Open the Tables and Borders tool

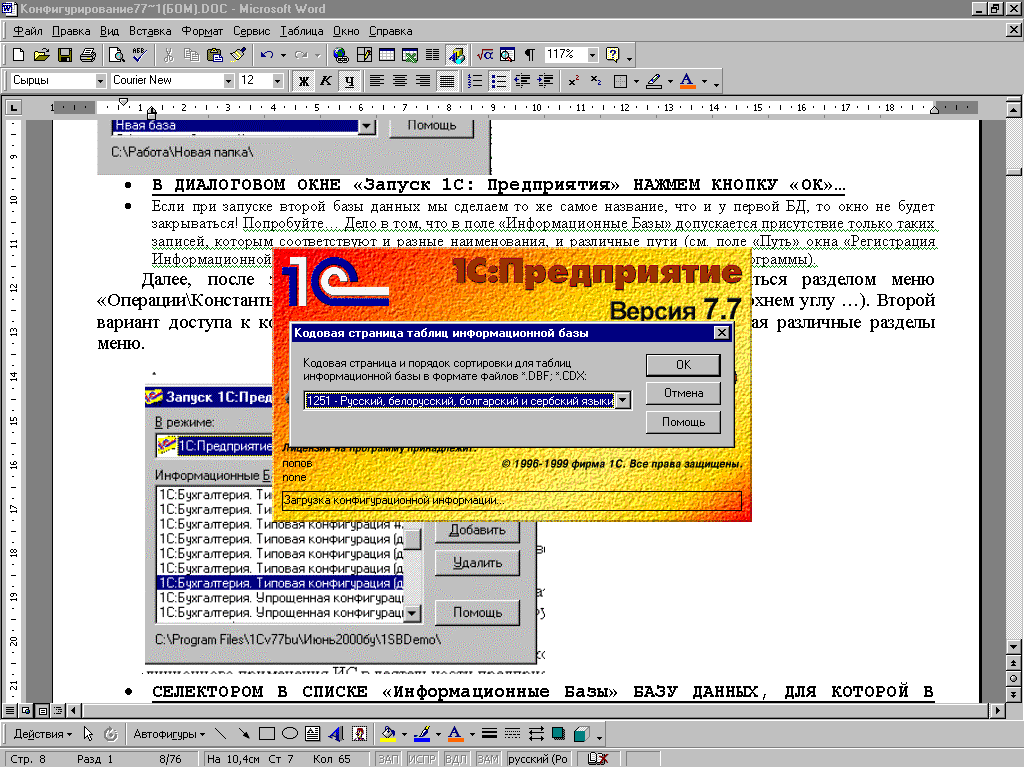pos(364,55)
